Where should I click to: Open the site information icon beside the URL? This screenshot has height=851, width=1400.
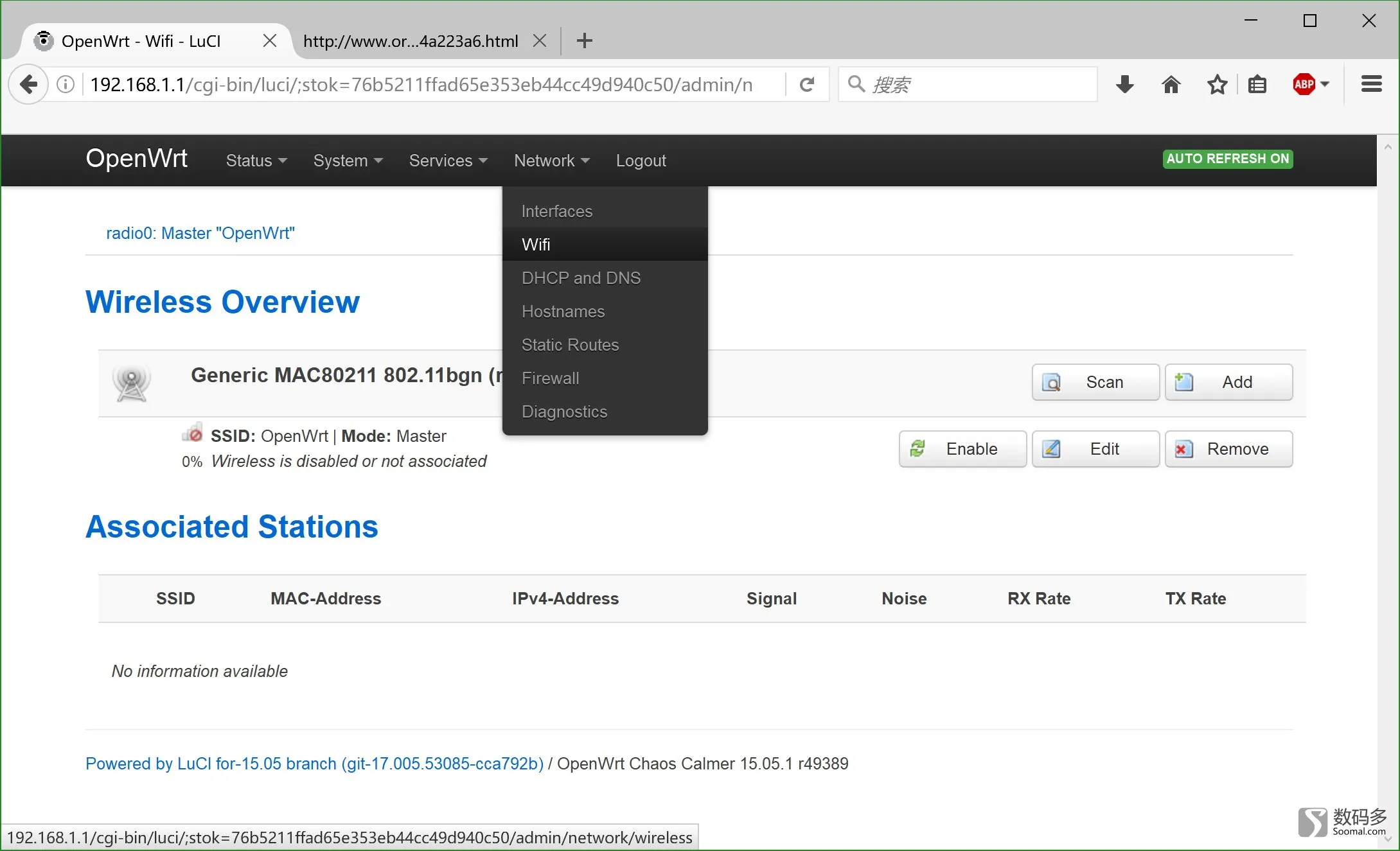pyautogui.click(x=66, y=84)
